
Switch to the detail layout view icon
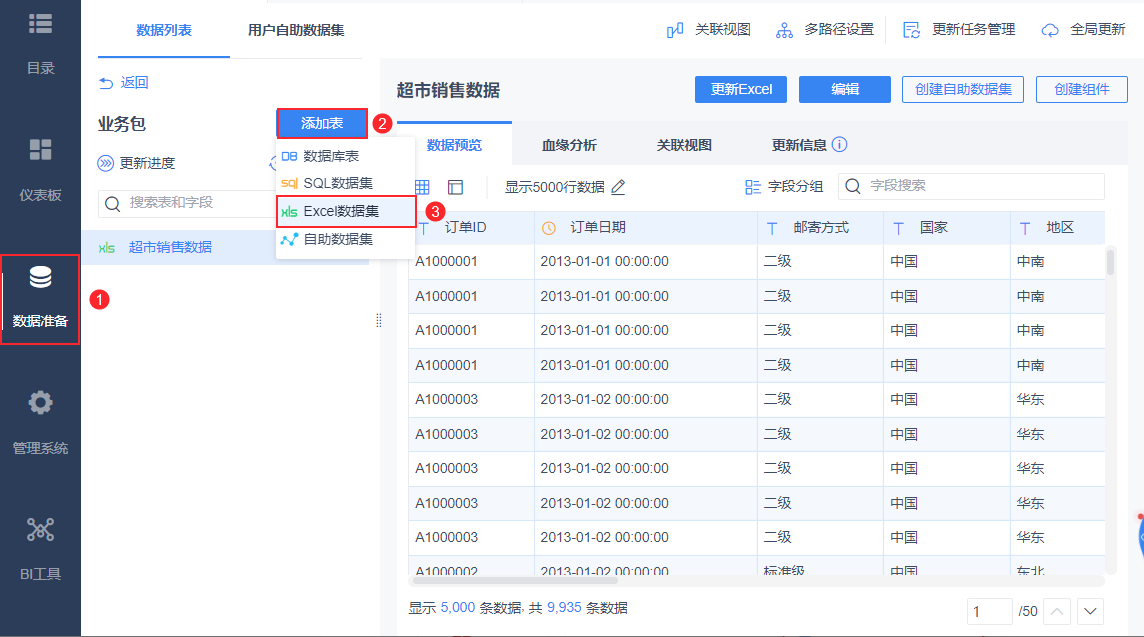click(x=455, y=188)
